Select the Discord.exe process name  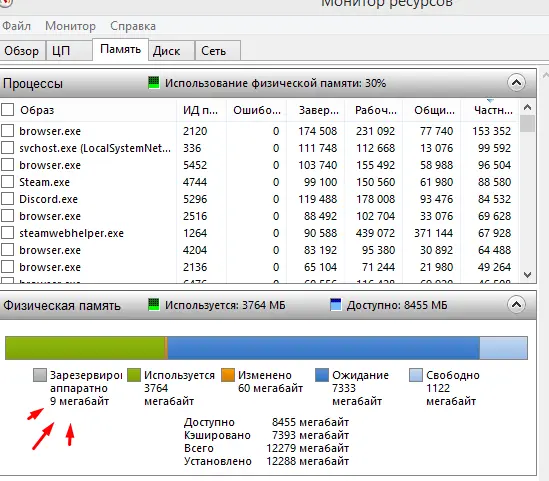[x=48, y=199]
